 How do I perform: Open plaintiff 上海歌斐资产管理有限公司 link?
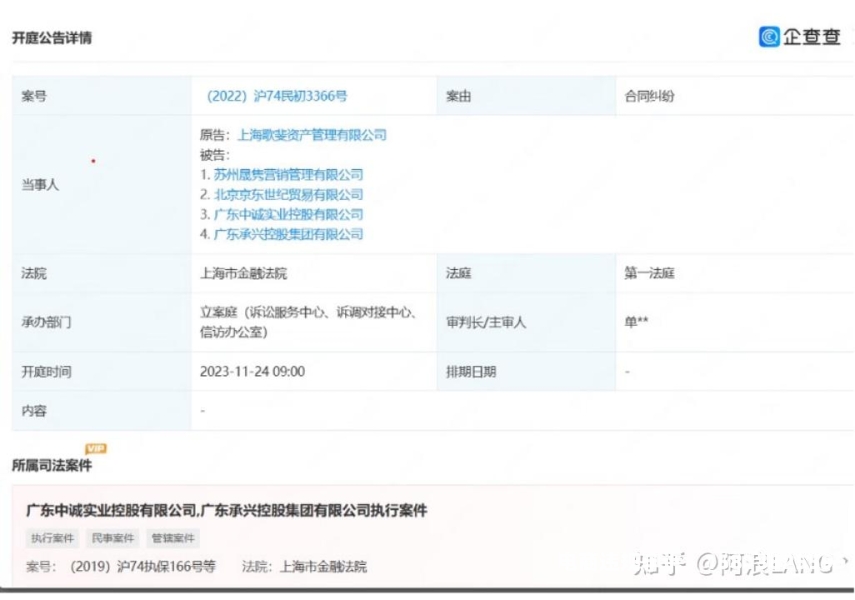tap(311, 135)
